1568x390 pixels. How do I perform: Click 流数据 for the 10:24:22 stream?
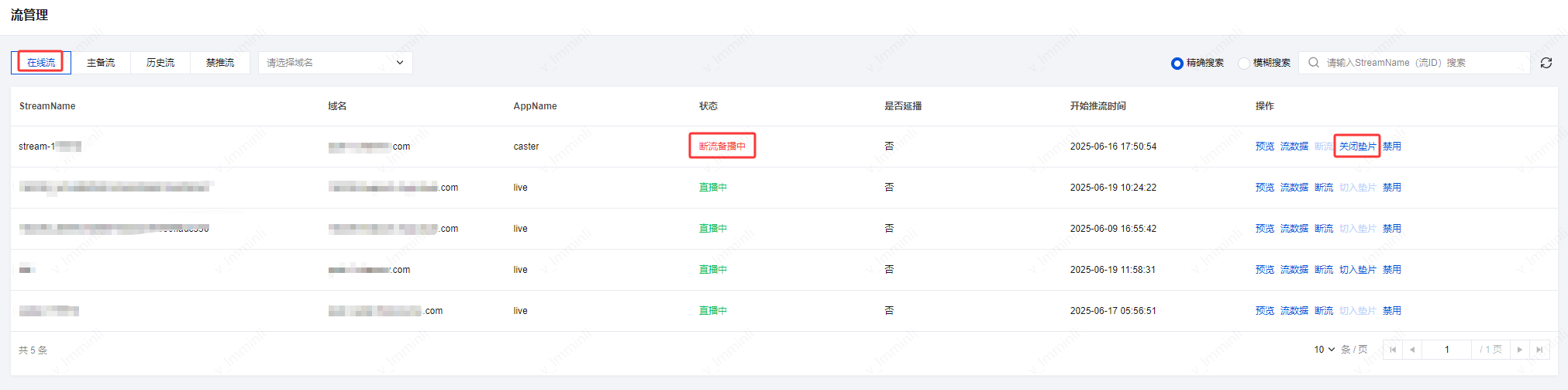coord(1294,188)
